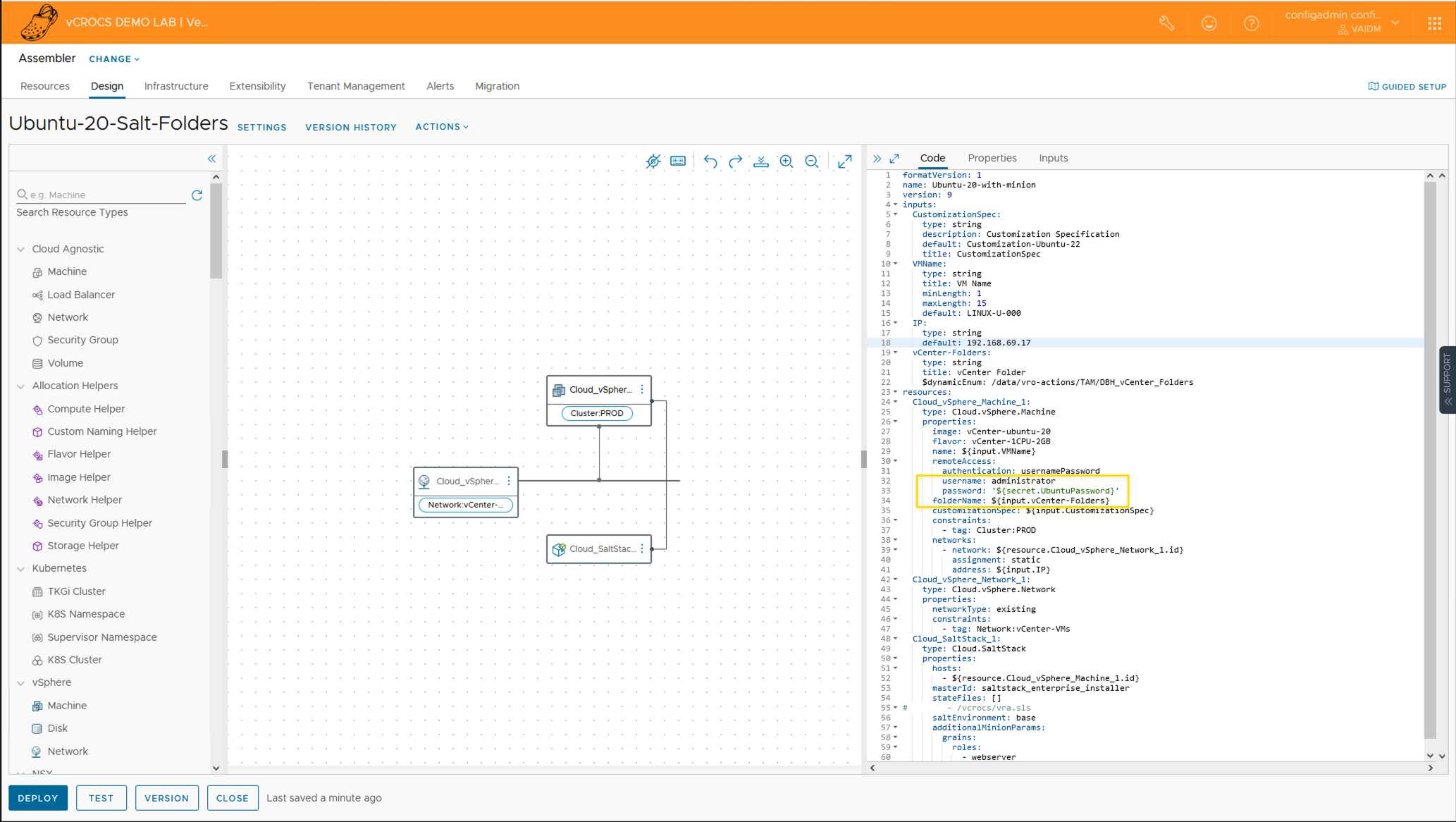The height and width of the screenshot is (822, 1456).
Task: Open the Assembler CHANGE service dropdown
Action: point(114,59)
